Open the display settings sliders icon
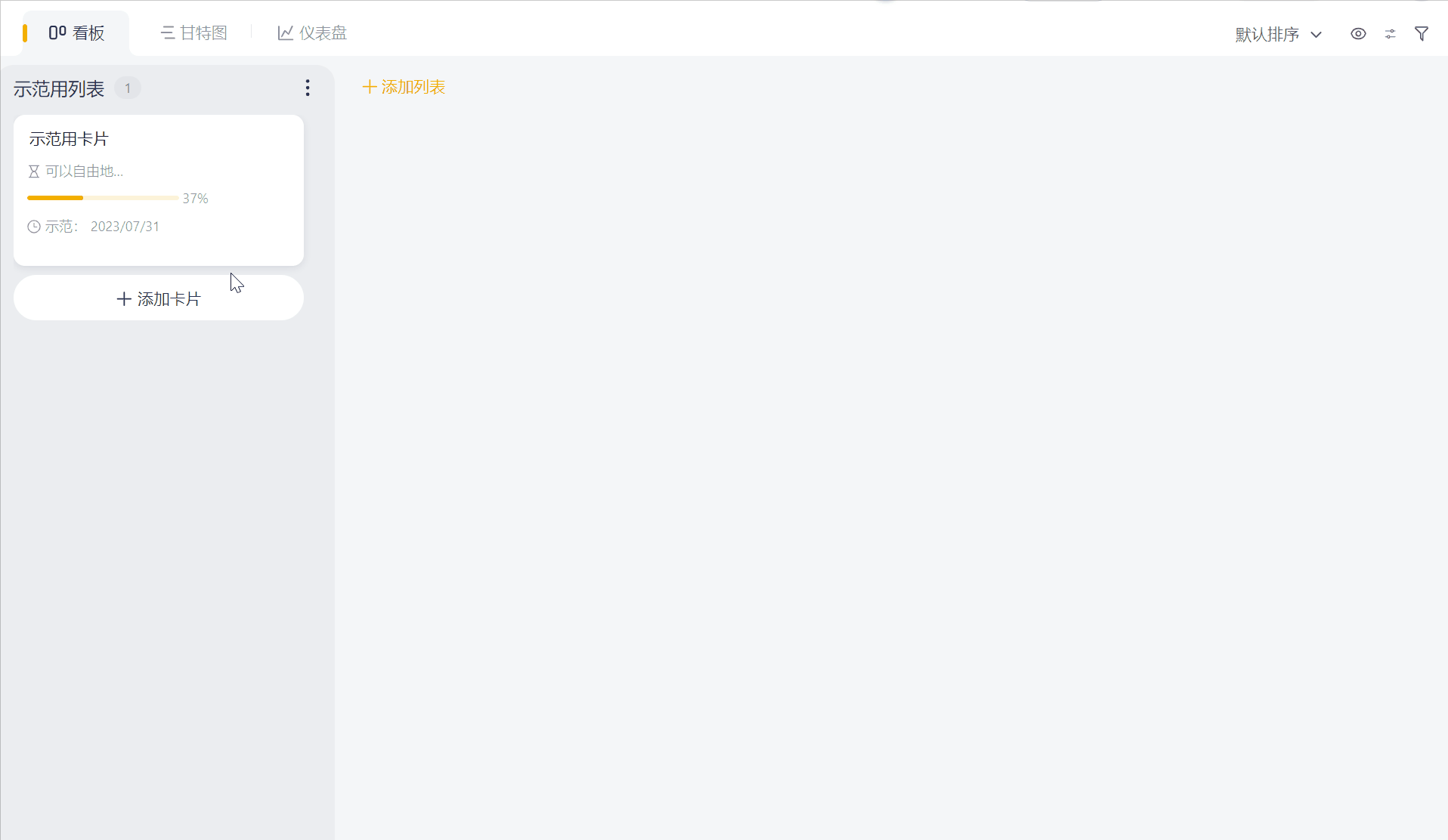 [1390, 34]
